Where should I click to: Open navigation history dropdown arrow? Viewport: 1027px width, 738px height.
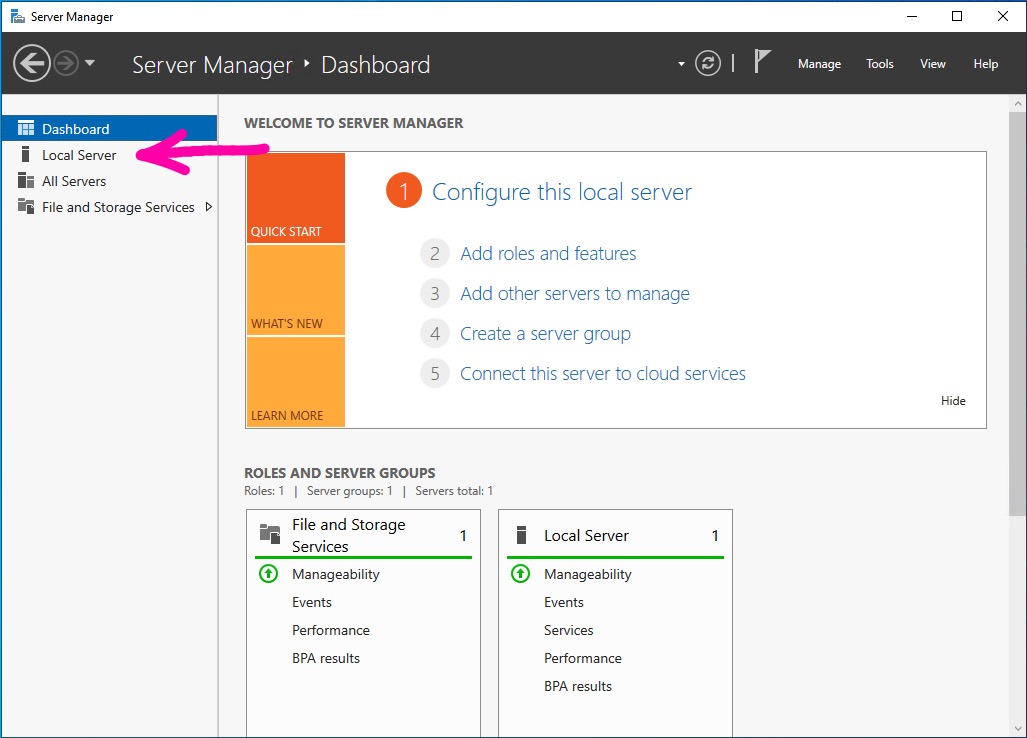[x=90, y=63]
